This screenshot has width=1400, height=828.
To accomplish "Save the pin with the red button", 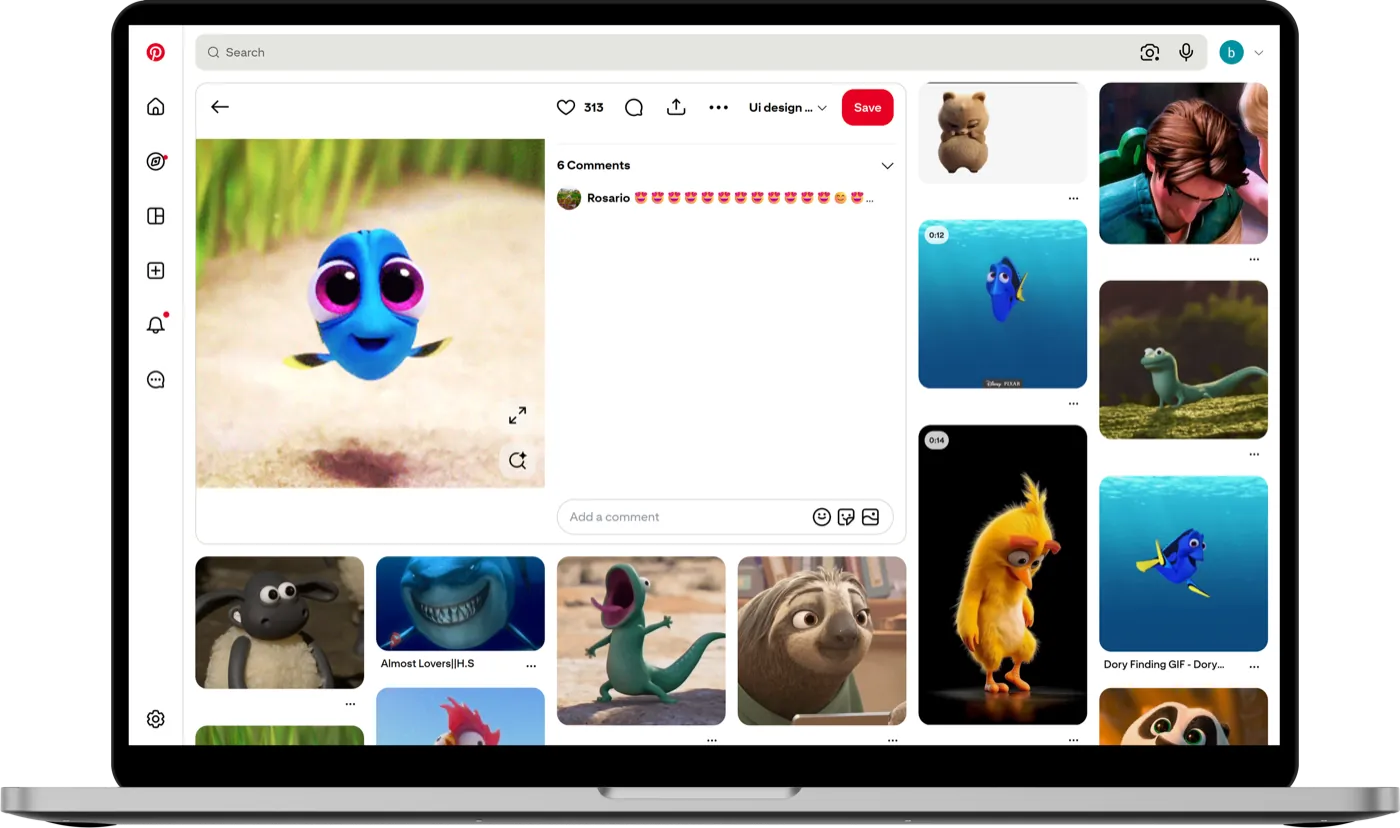I will (x=867, y=107).
